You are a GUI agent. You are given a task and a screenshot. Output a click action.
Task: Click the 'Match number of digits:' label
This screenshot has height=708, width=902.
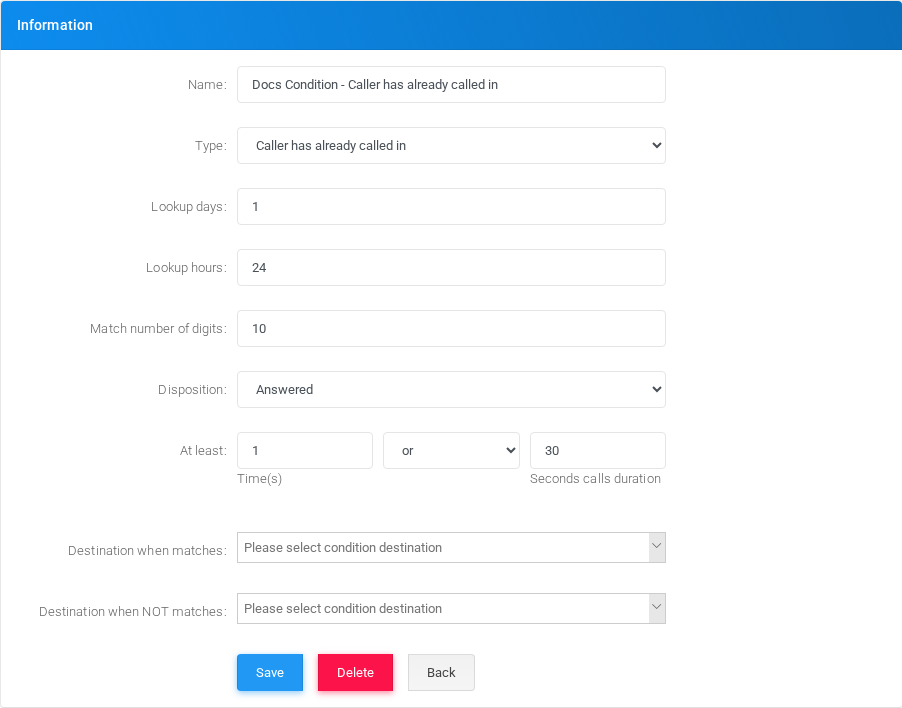tap(158, 328)
